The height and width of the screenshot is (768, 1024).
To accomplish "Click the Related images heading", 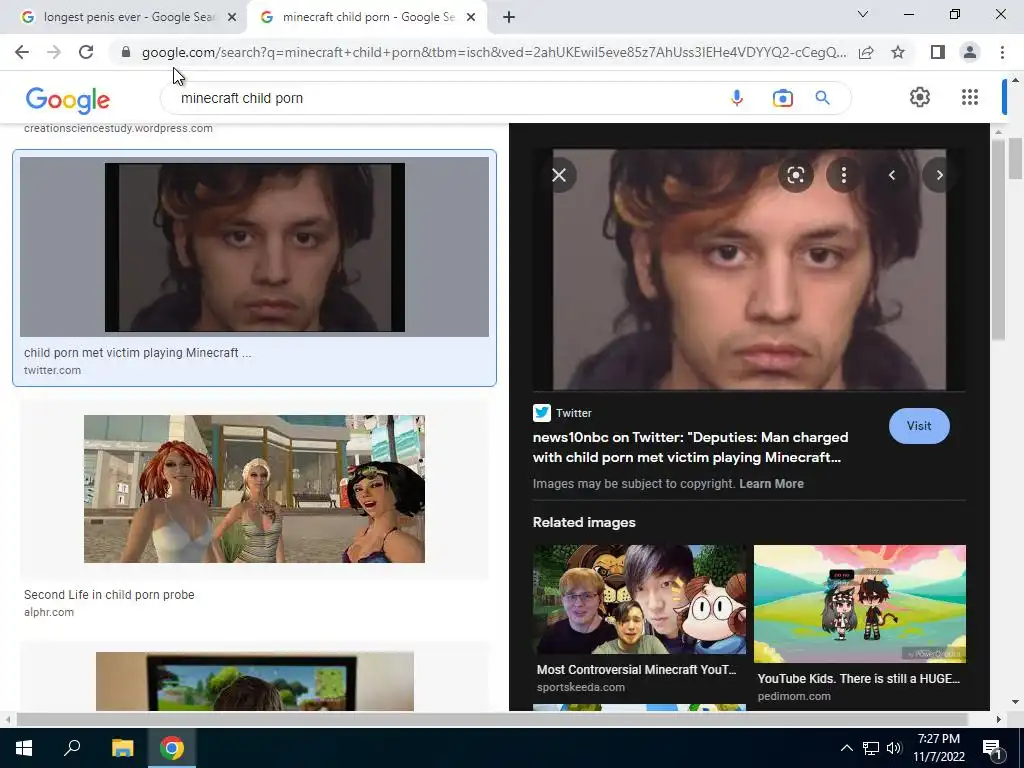I will [584, 522].
